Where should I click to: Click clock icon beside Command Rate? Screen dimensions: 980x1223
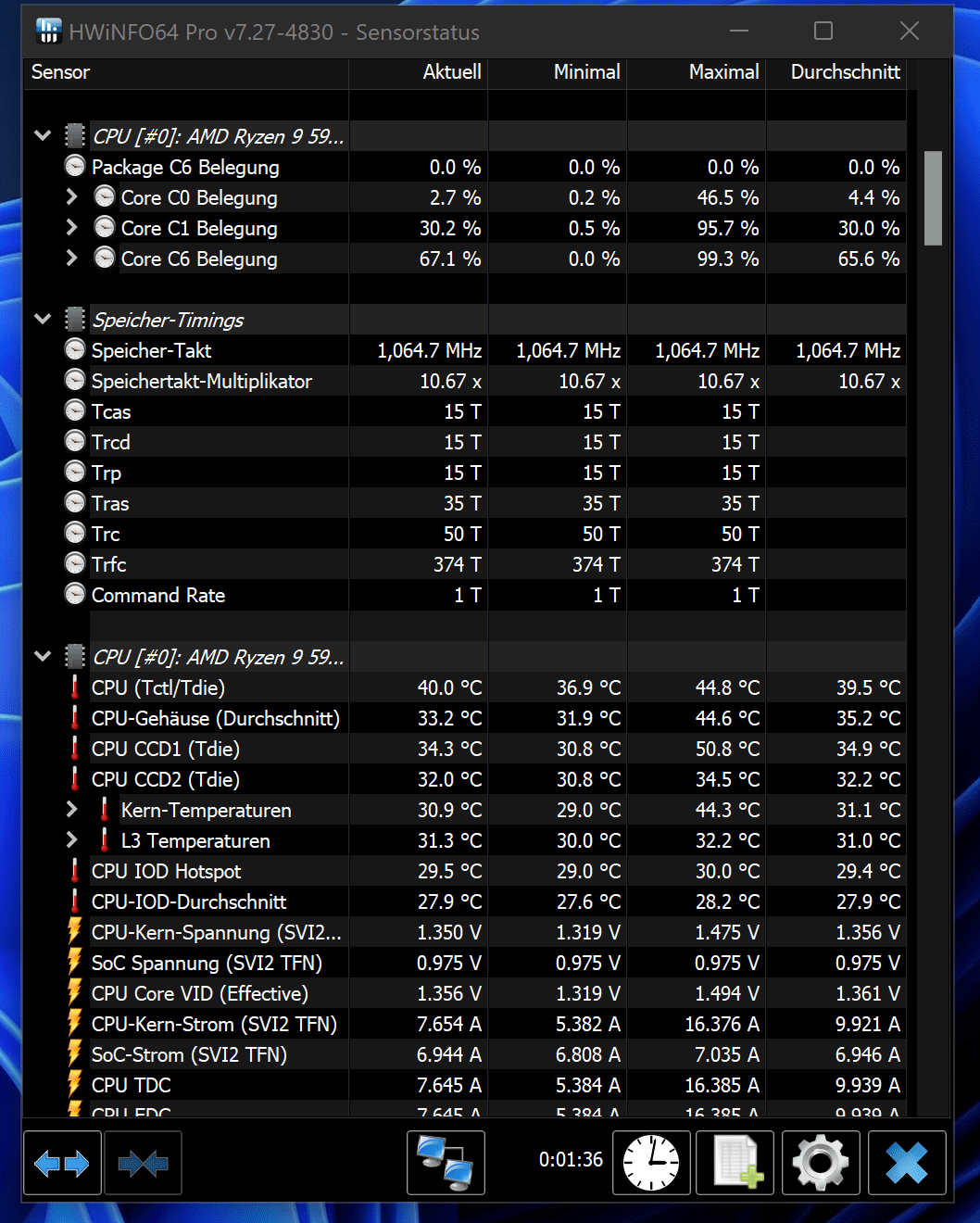click(x=75, y=595)
